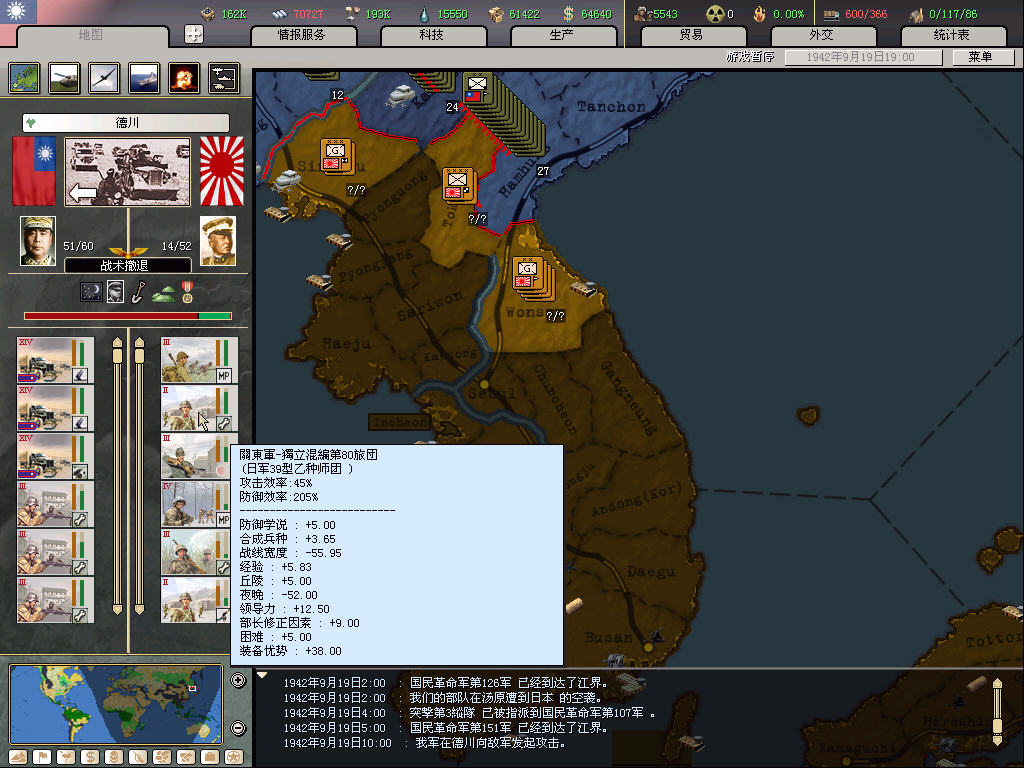This screenshot has height=768, width=1024.
Task: Click the attacker Republic of China flag
Action: pyautogui.click(x=34, y=171)
